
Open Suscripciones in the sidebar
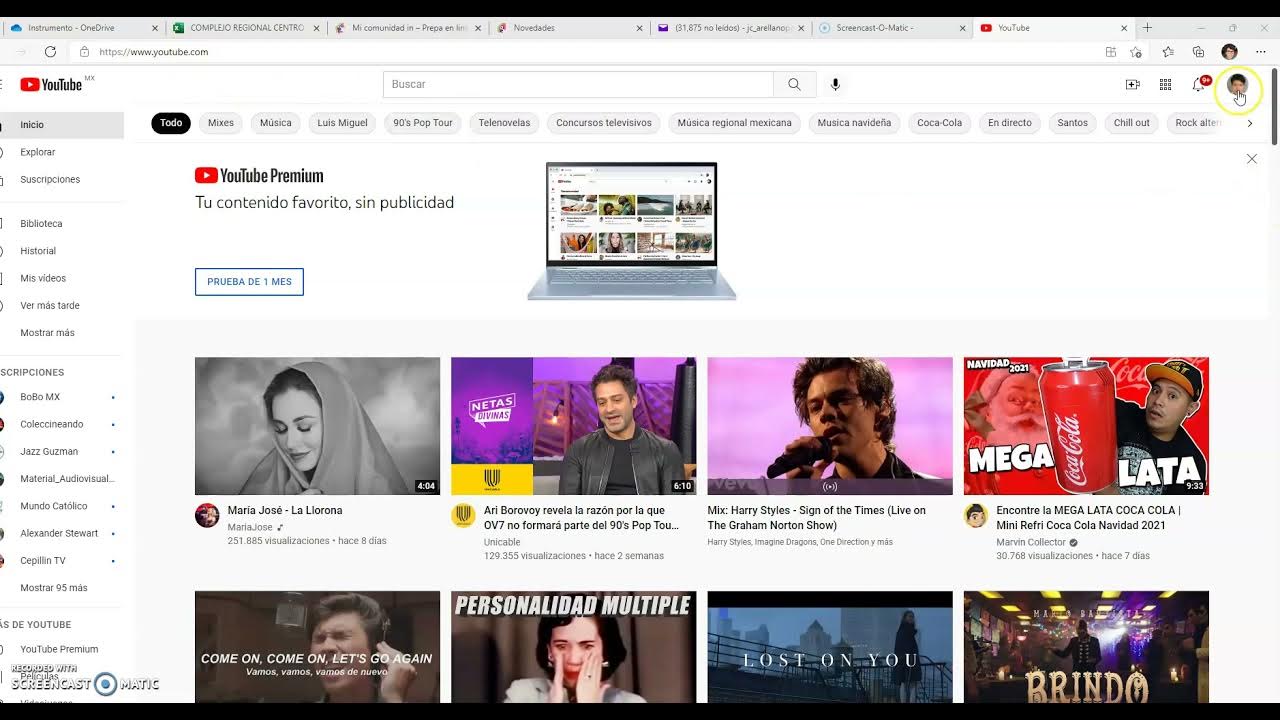(60, 179)
